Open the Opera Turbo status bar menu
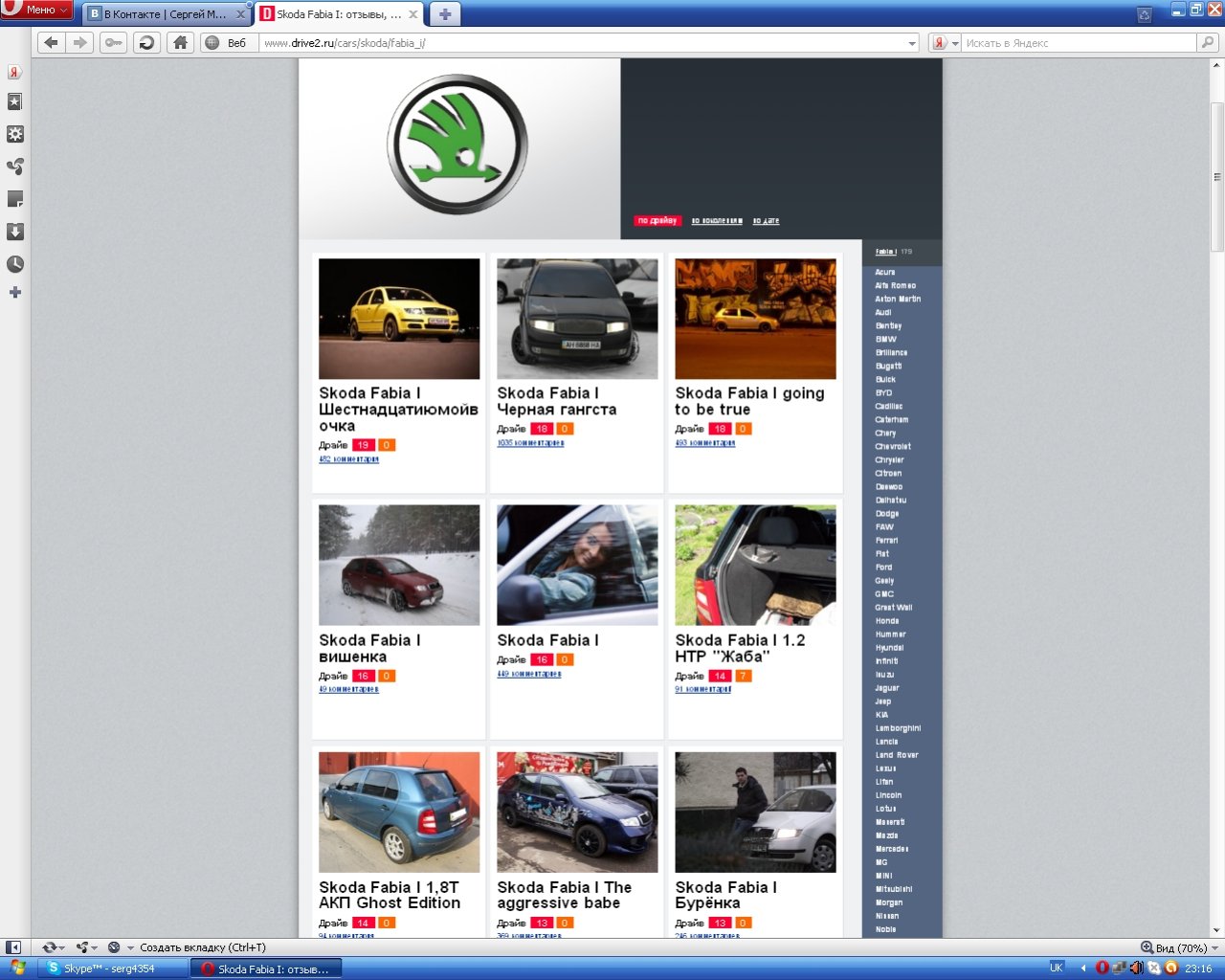 120,947
